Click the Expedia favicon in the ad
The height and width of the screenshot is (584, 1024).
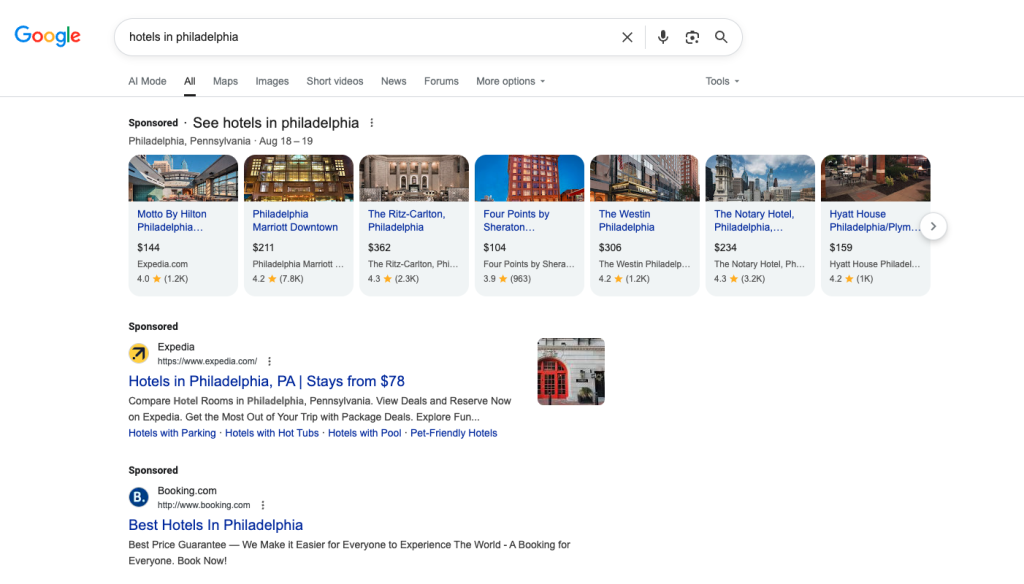pyautogui.click(x=138, y=353)
